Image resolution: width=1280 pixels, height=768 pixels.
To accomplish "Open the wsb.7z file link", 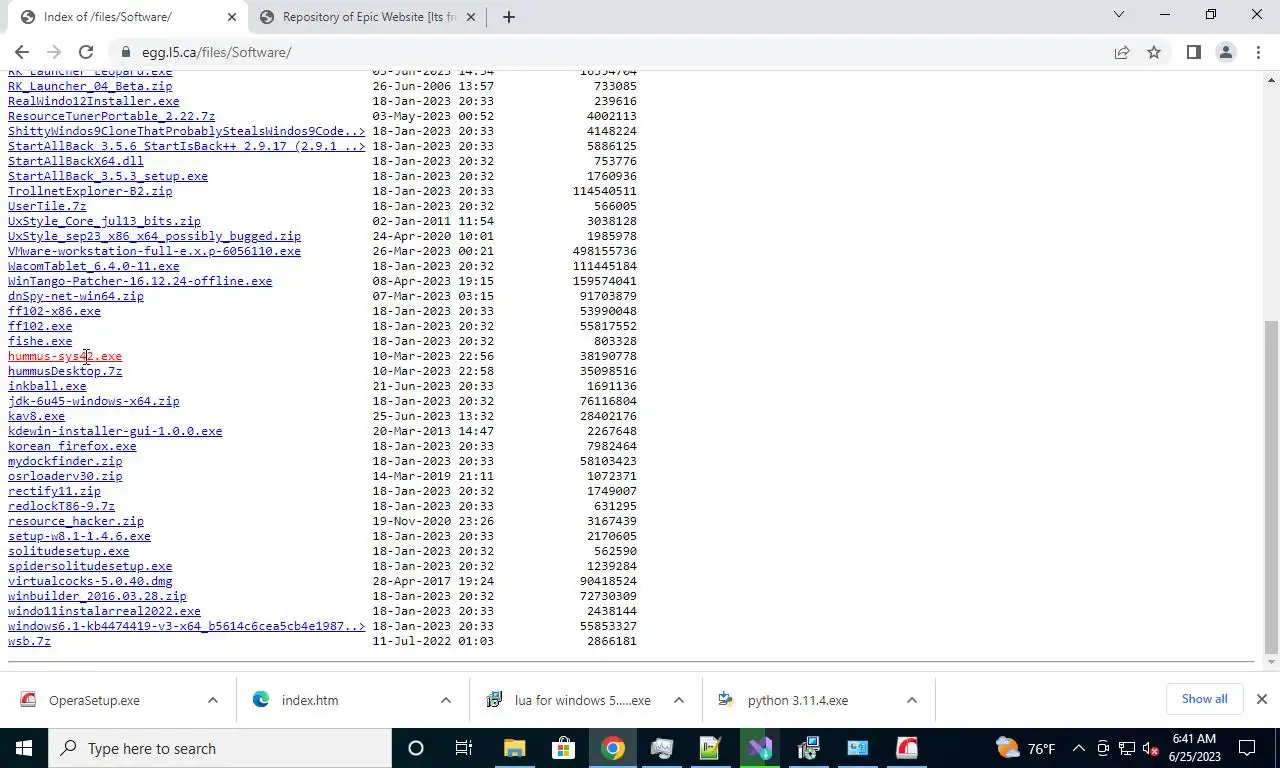I will coord(29,641).
